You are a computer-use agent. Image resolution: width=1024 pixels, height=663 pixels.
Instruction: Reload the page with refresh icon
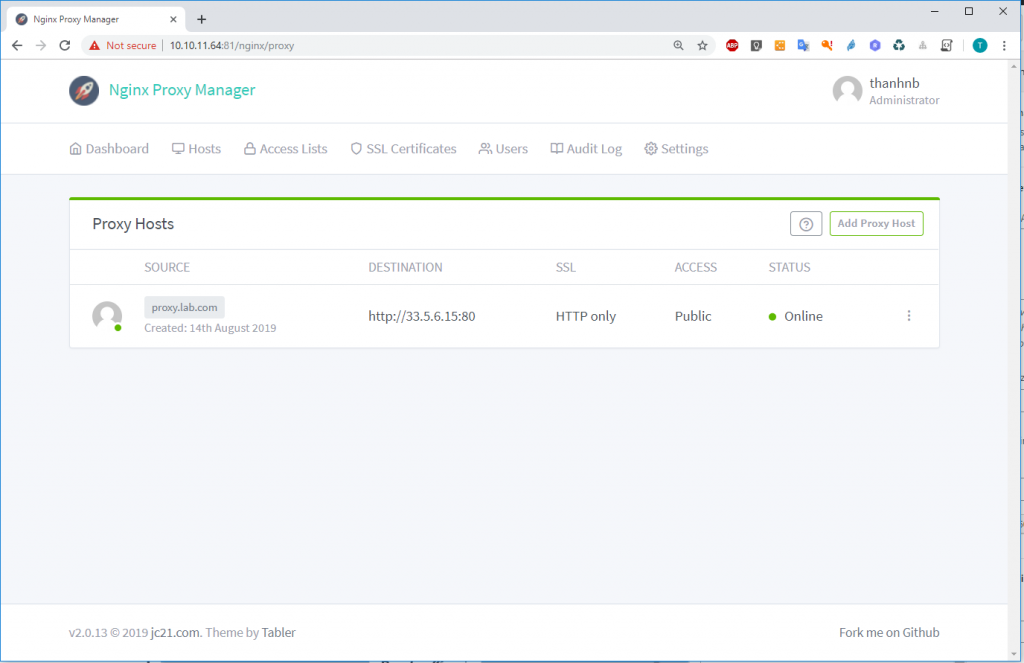[x=65, y=45]
